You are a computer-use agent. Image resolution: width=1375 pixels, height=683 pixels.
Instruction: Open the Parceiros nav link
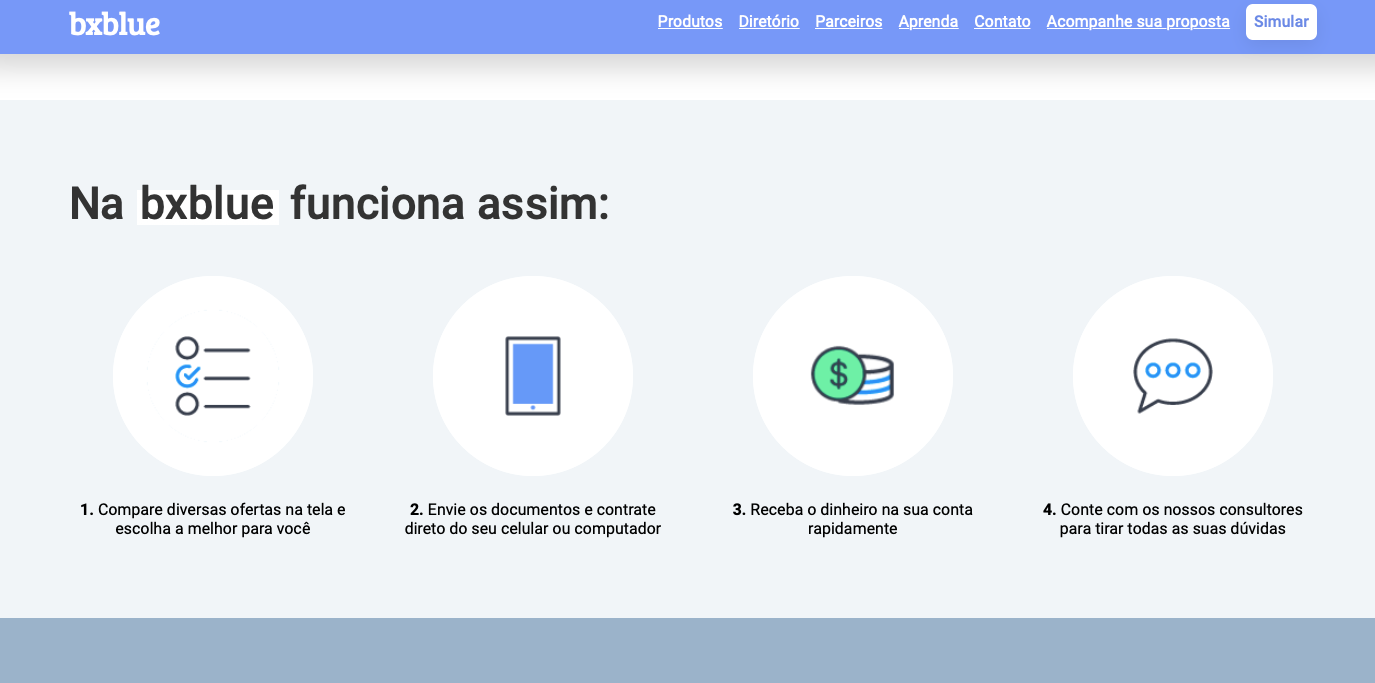[849, 22]
